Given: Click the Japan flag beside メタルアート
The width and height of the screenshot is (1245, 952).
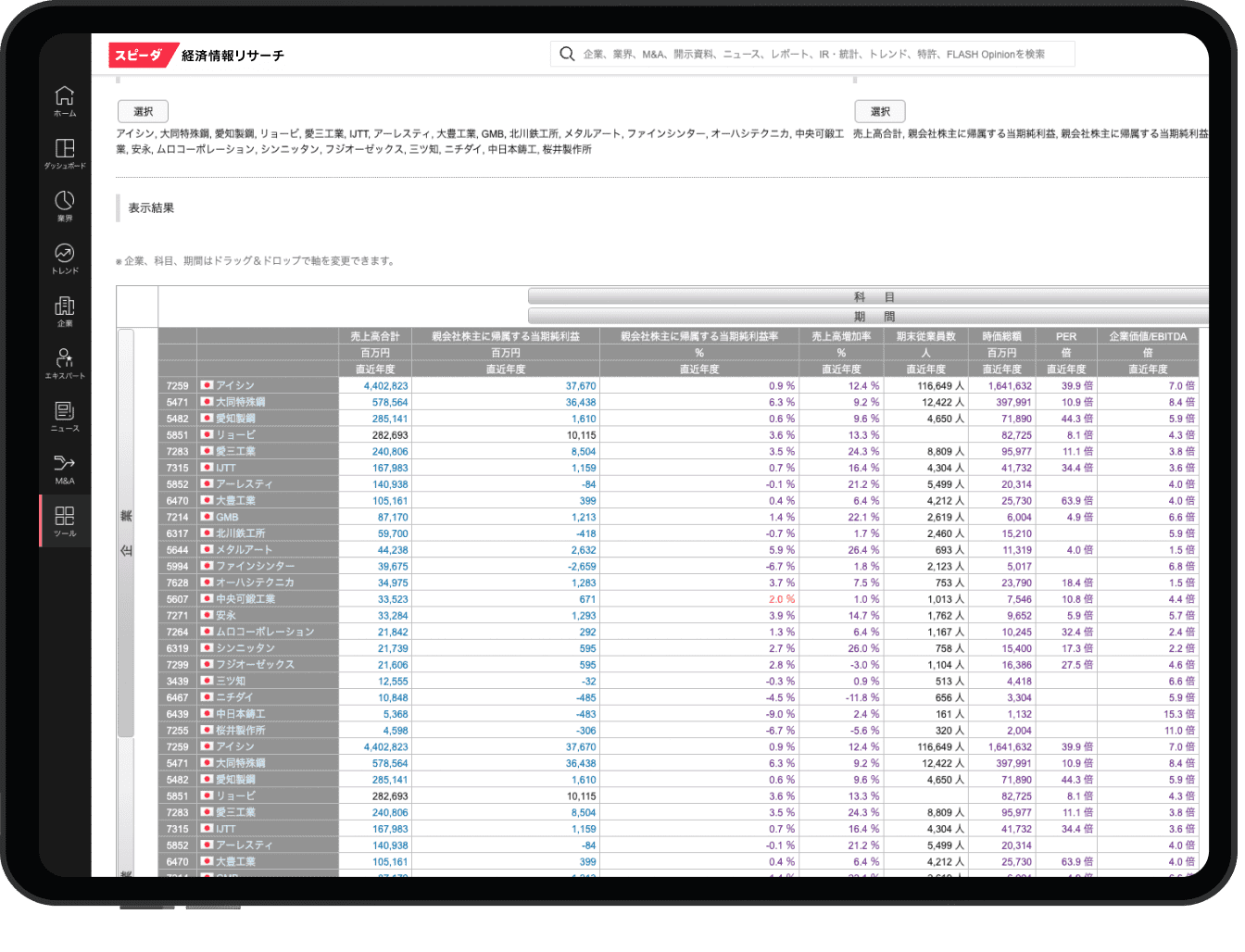Looking at the screenshot, I should (x=207, y=550).
